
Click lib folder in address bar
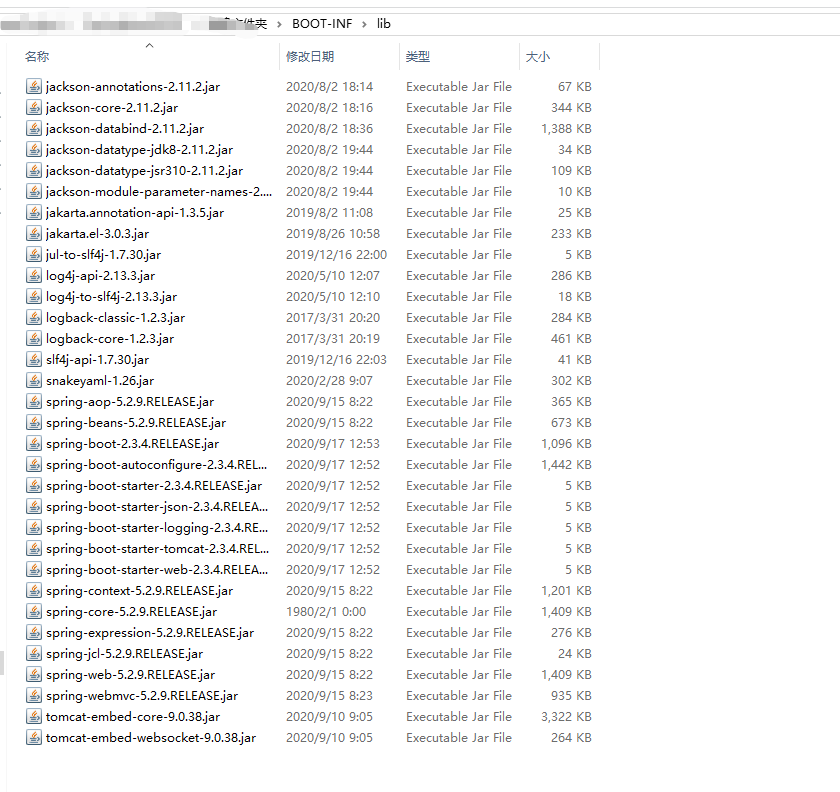coord(384,24)
